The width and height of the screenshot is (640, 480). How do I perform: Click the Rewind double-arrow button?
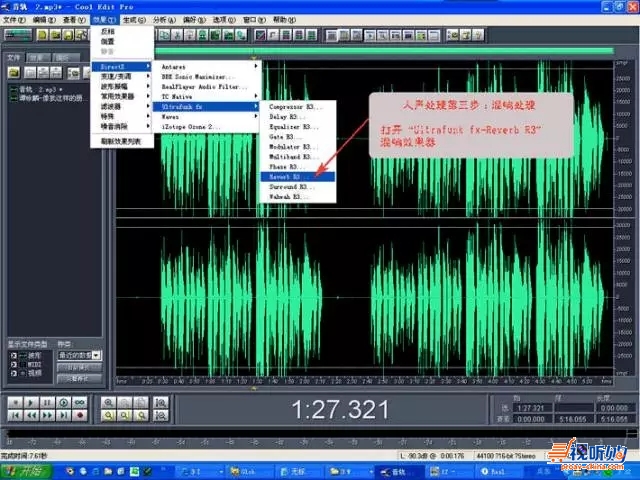(x=31, y=416)
